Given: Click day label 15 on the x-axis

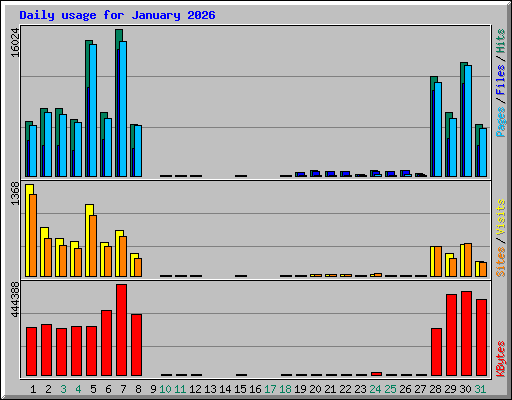Looking at the screenshot, I should (x=240, y=389).
